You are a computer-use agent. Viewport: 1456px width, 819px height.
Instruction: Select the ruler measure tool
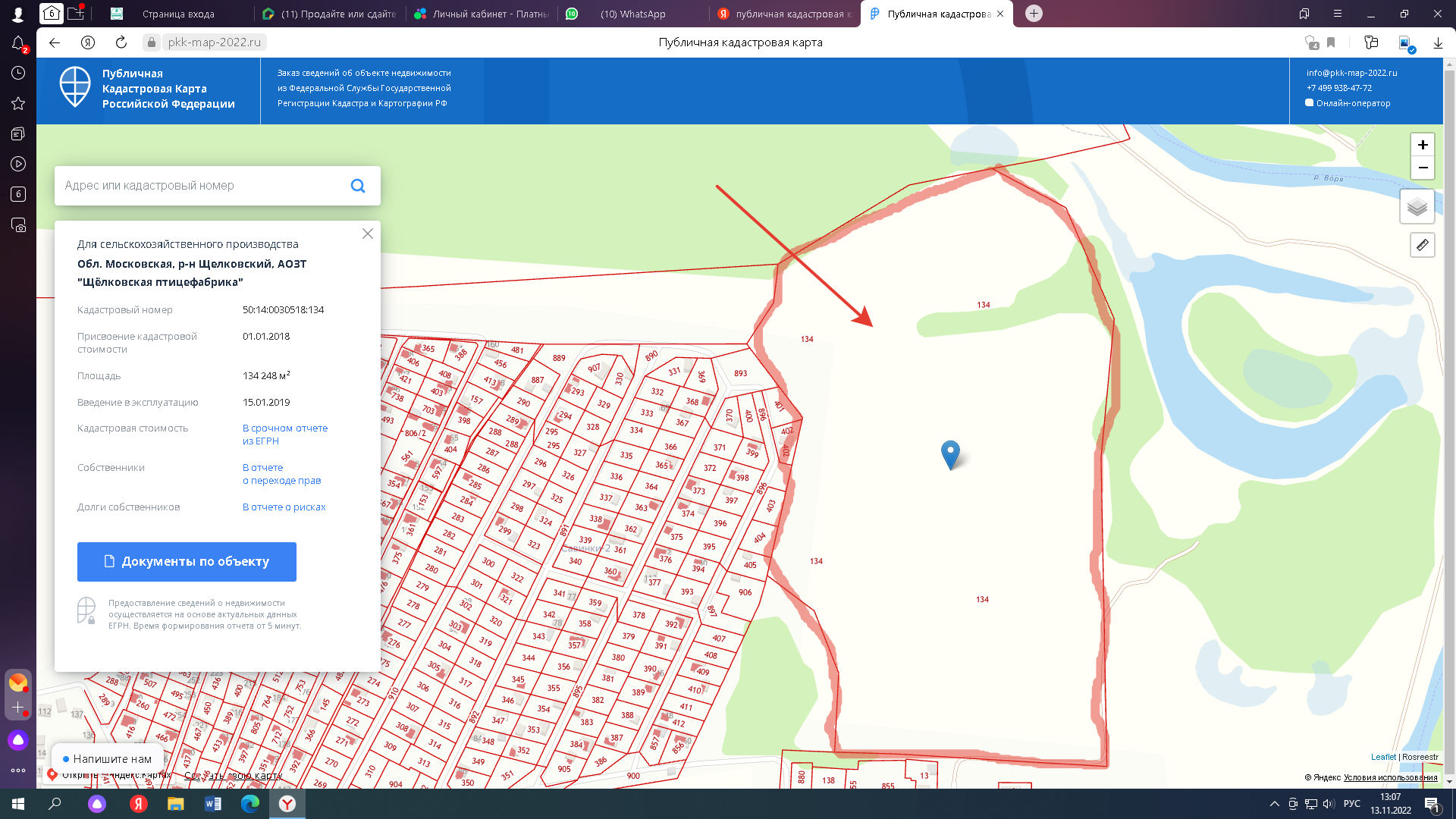pyautogui.click(x=1422, y=245)
